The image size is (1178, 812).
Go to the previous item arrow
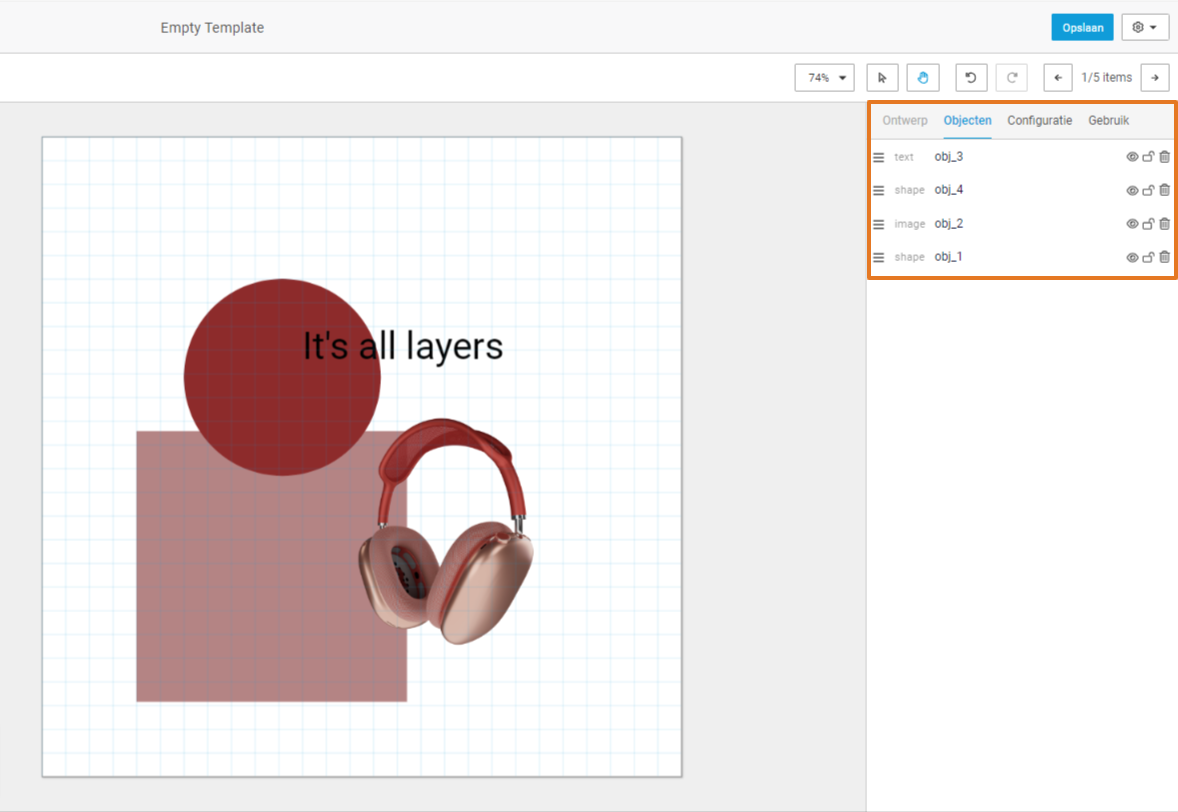1058,77
